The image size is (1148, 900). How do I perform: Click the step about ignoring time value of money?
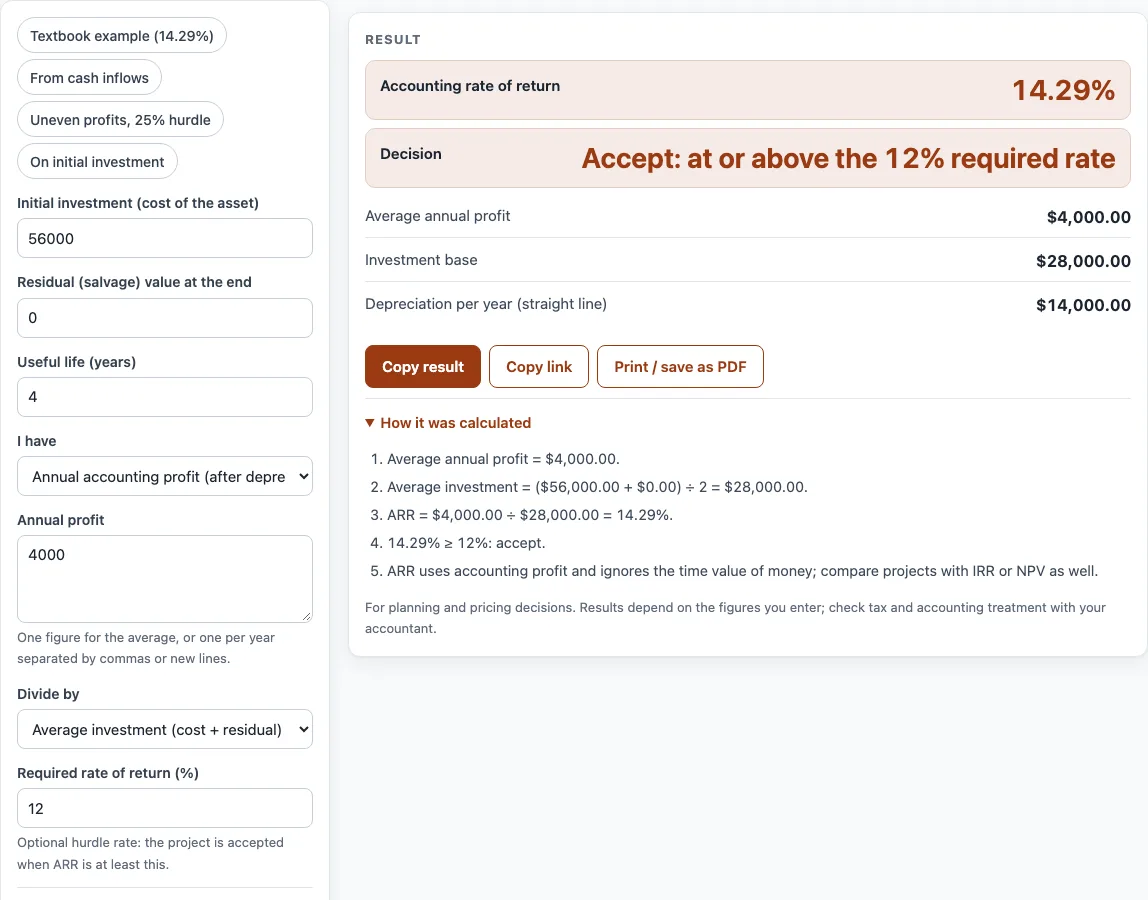tap(742, 570)
